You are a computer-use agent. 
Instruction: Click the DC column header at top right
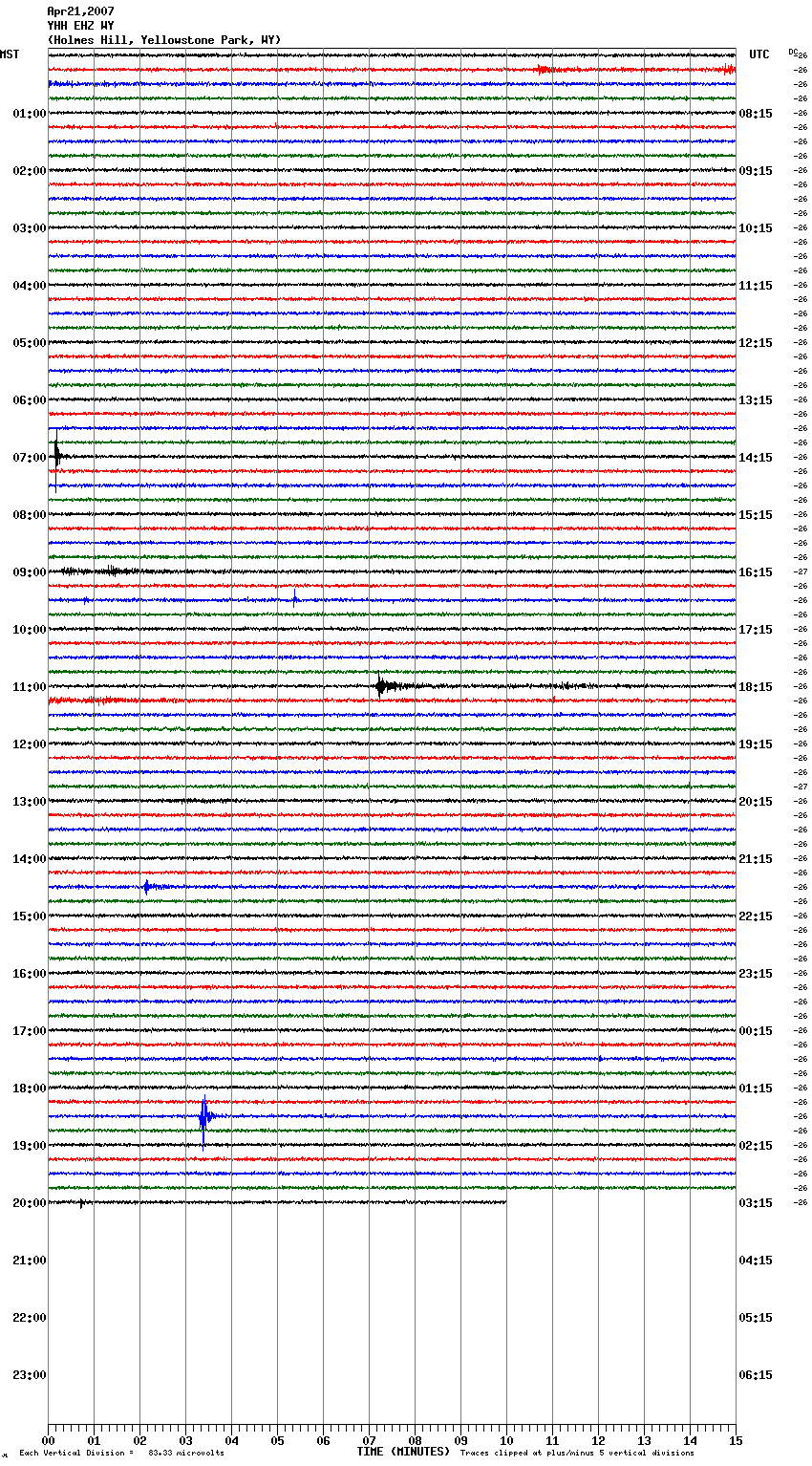[x=793, y=52]
